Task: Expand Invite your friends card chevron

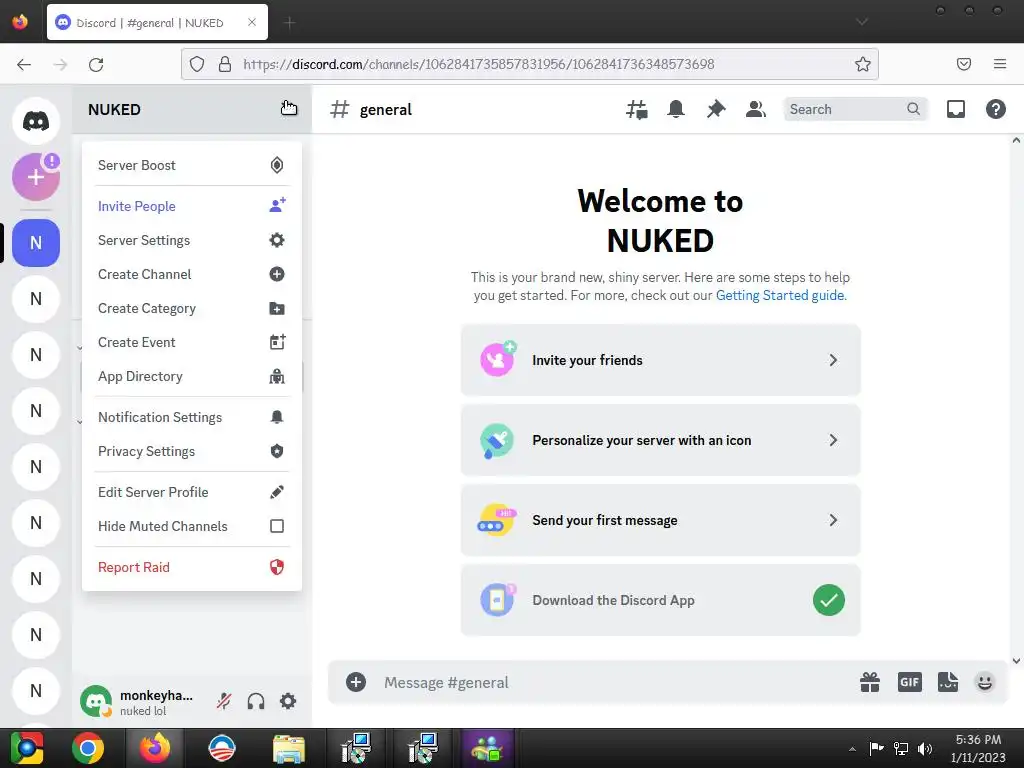Action: click(833, 360)
